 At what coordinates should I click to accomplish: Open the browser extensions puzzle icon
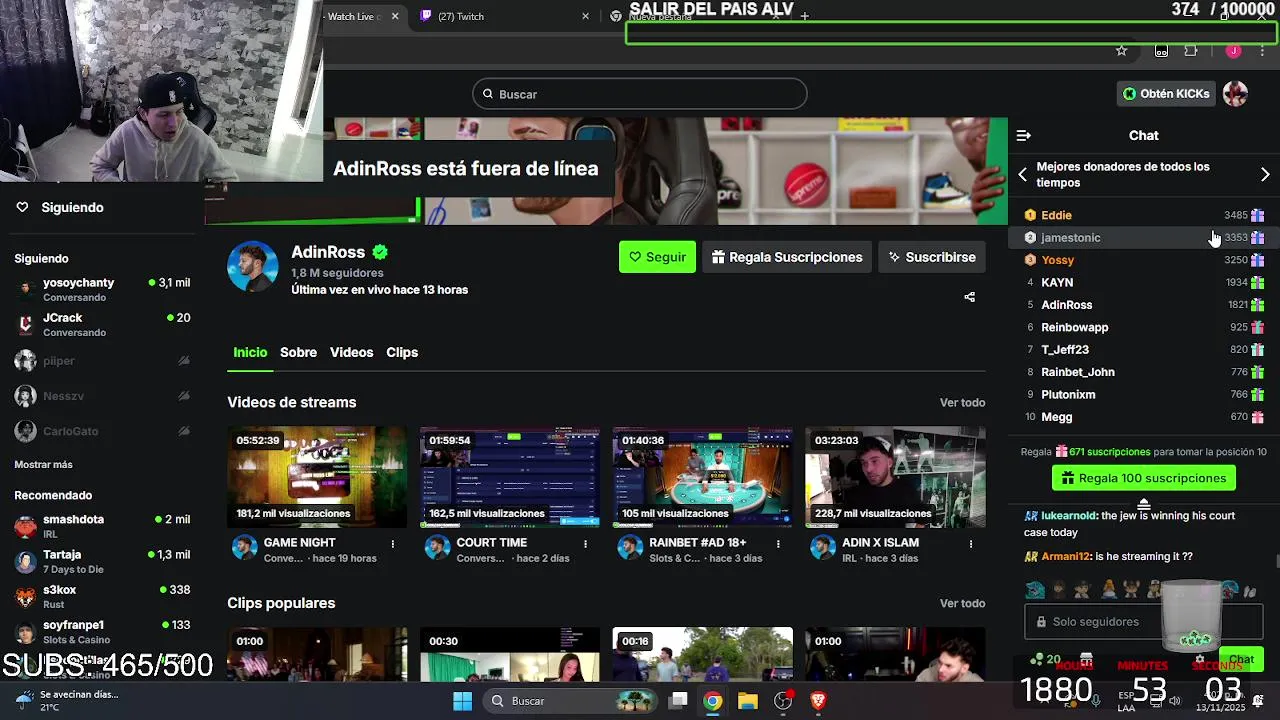(x=1191, y=51)
